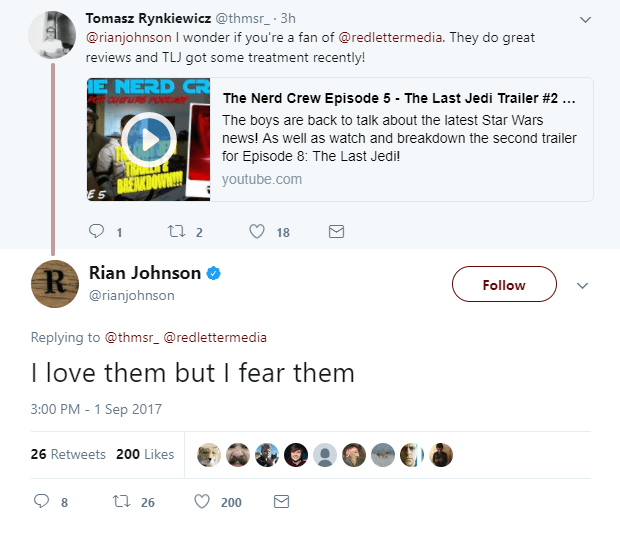The image size is (620, 538).
Task: Open The Nerd Crew Episode 5 card title
Action: [x=399, y=98]
